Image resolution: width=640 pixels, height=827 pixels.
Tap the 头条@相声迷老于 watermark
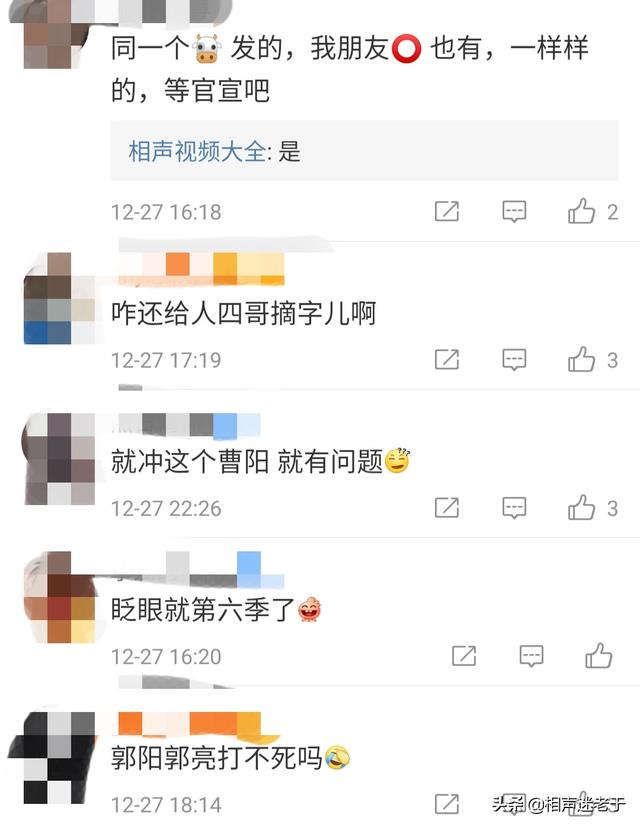tap(558, 804)
